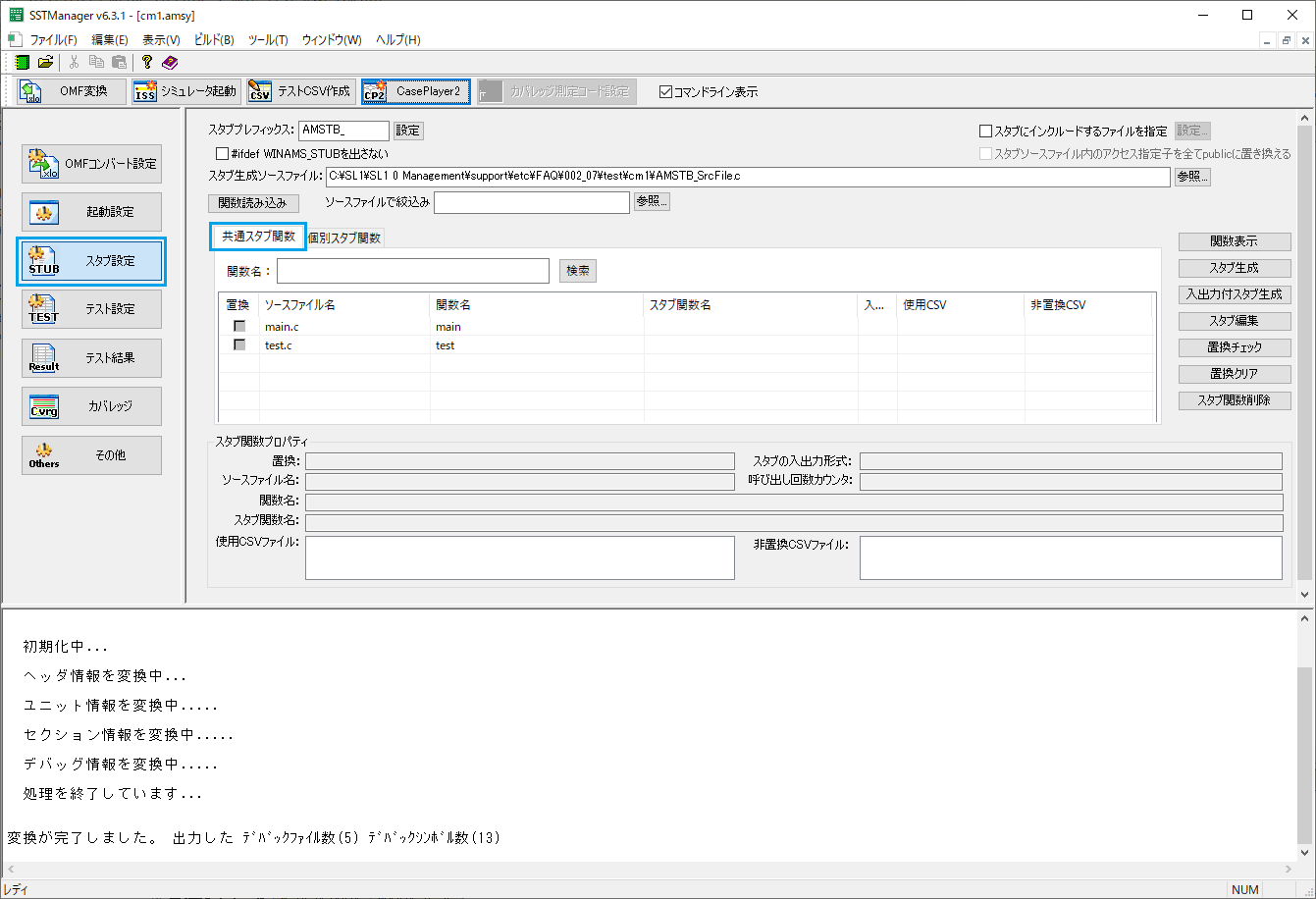Click the yellow question mark help icon
The height and width of the screenshot is (899, 1316).
tap(147, 62)
